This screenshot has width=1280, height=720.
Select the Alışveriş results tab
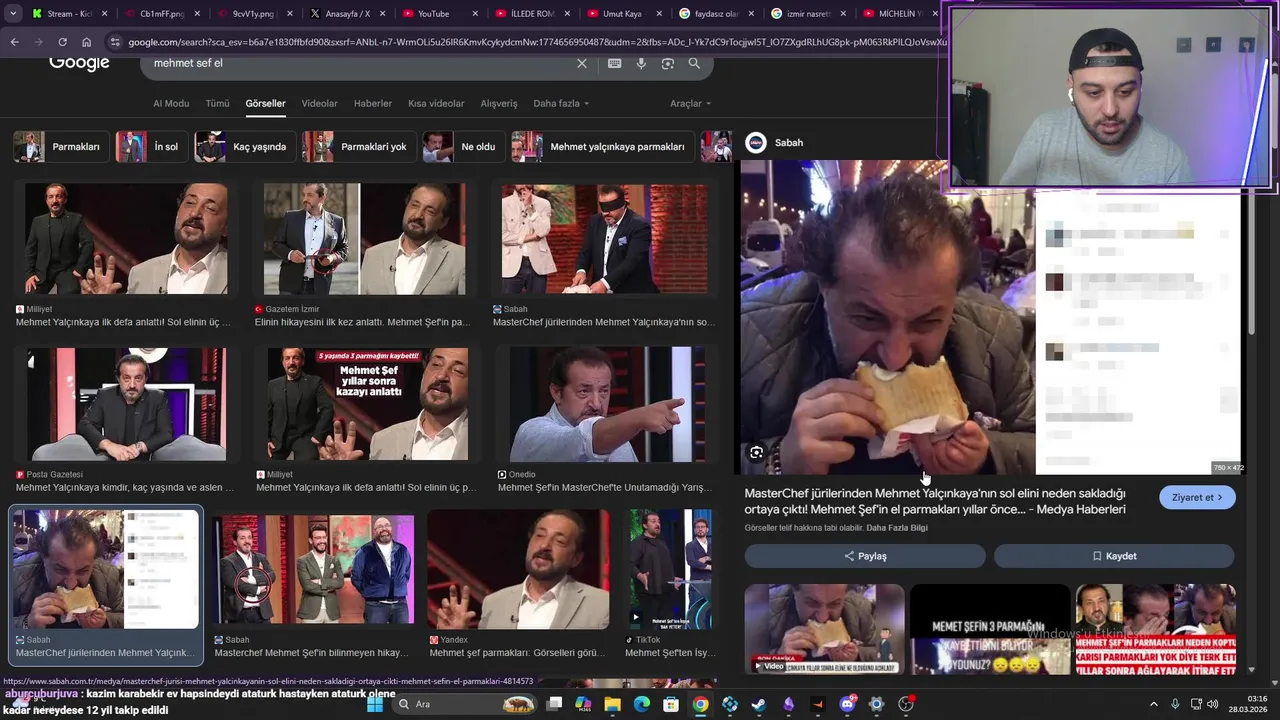pyautogui.click(x=499, y=103)
